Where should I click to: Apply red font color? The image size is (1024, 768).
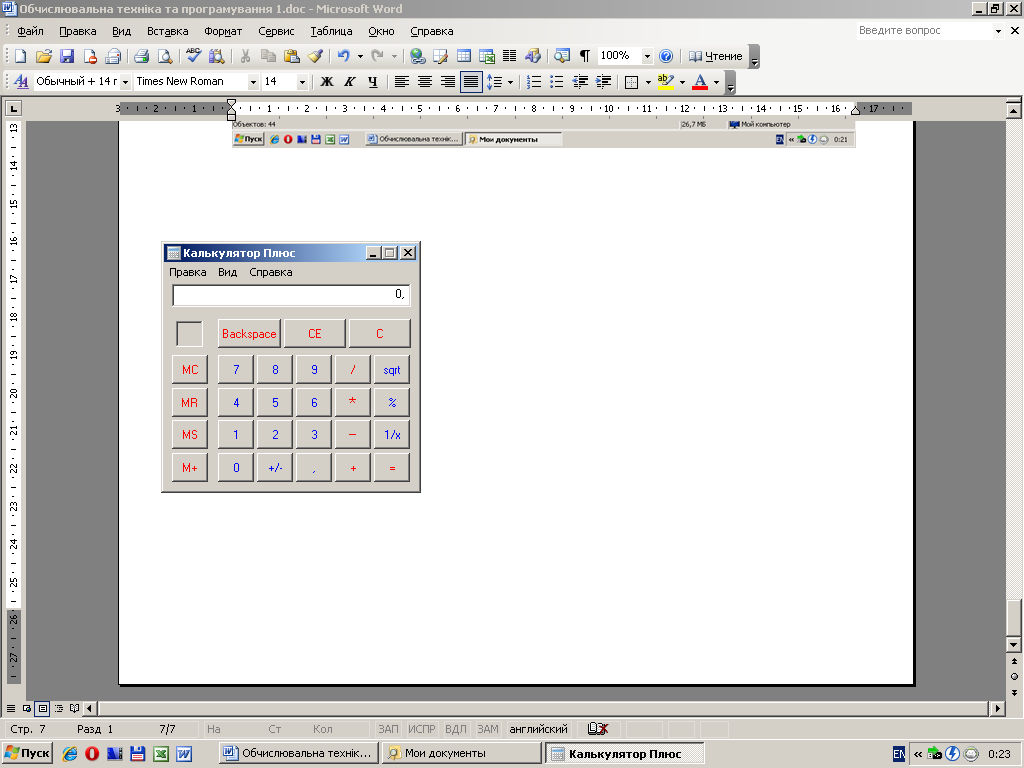699,82
